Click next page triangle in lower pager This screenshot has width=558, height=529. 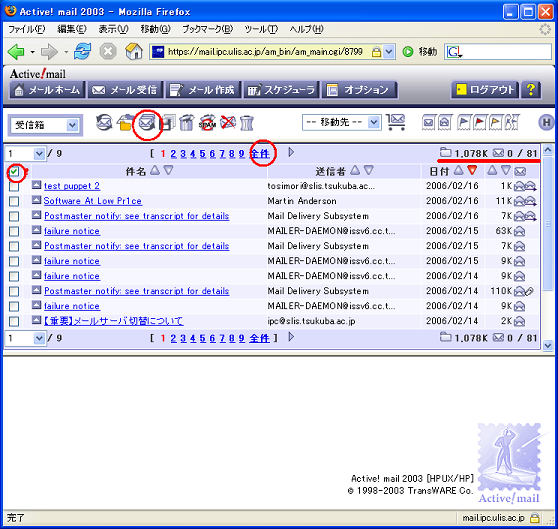pyautogui.click(x=291, y=337)
